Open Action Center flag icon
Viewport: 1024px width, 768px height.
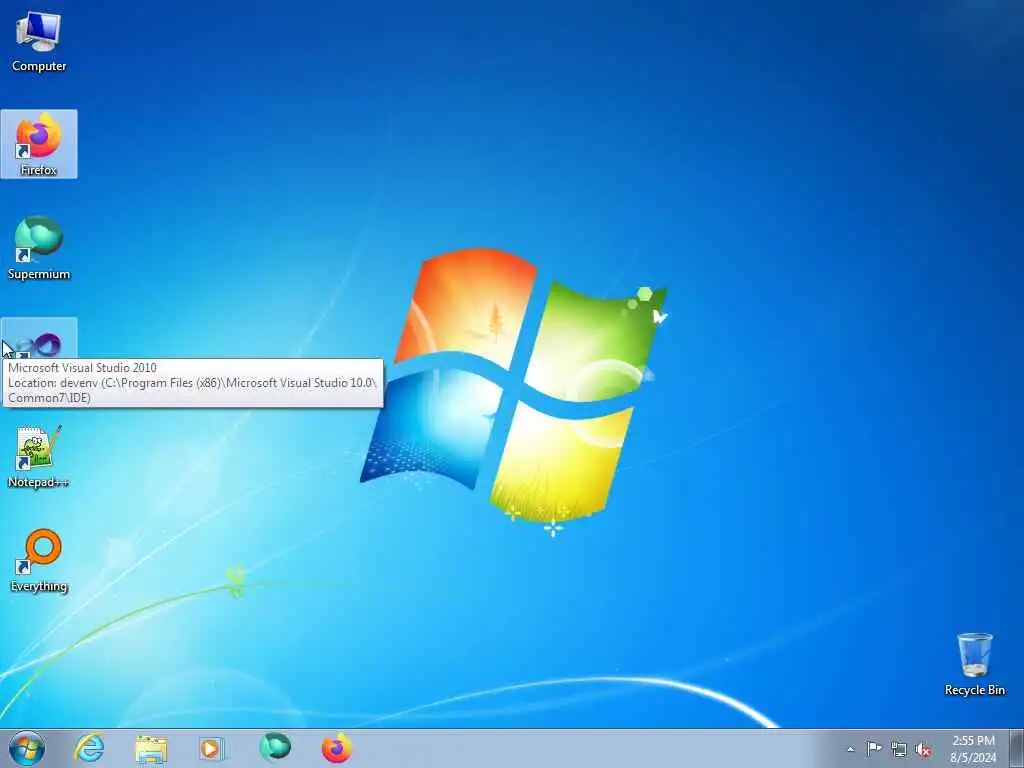[x=874, y=748]
